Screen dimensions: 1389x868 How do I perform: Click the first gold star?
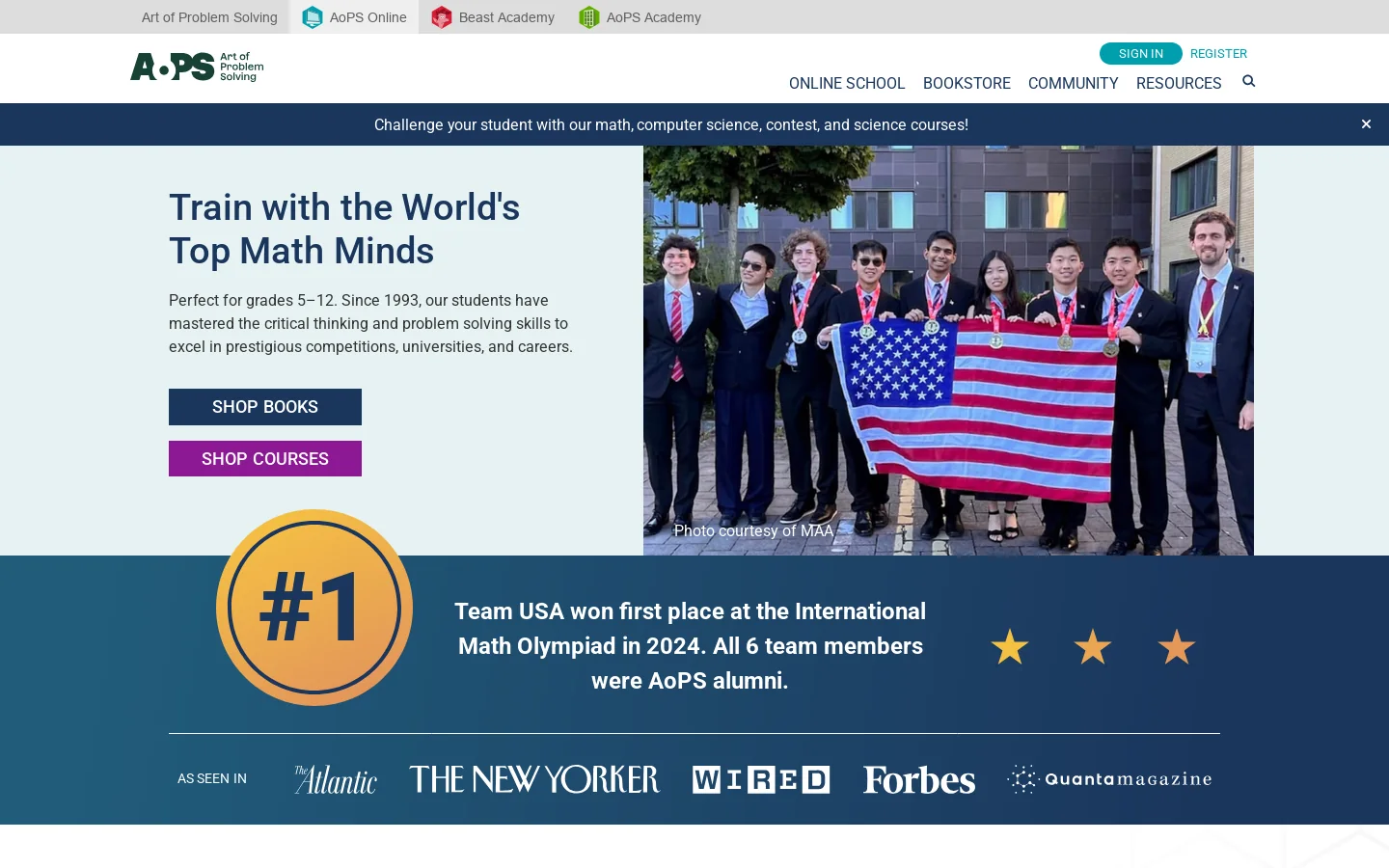pos(1010,646)
